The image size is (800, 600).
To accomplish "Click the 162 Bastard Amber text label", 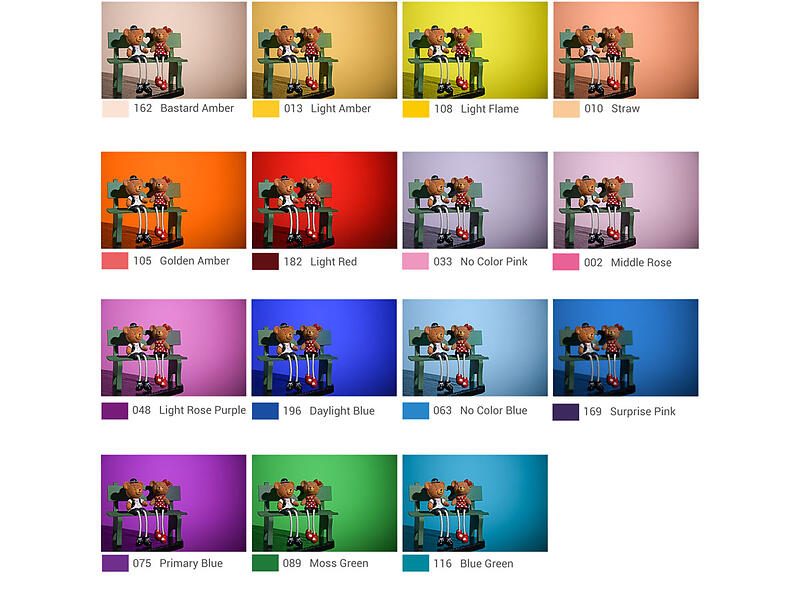I will click(x=184, y=108).
